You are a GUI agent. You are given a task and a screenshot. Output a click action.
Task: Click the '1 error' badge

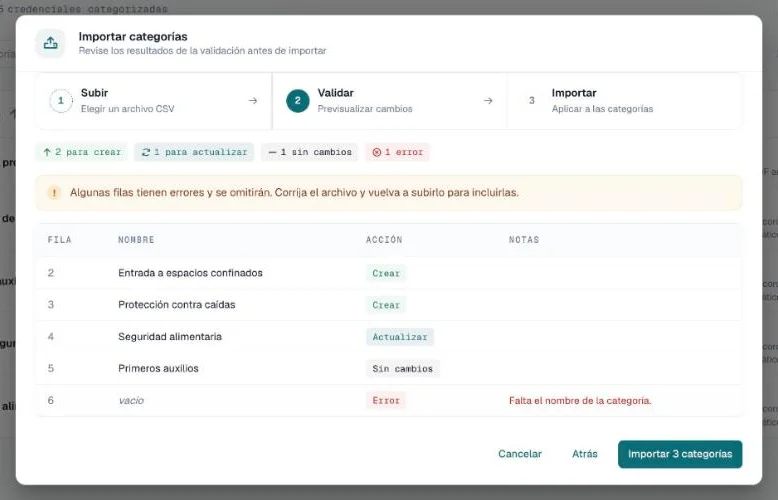click(397, 152)
